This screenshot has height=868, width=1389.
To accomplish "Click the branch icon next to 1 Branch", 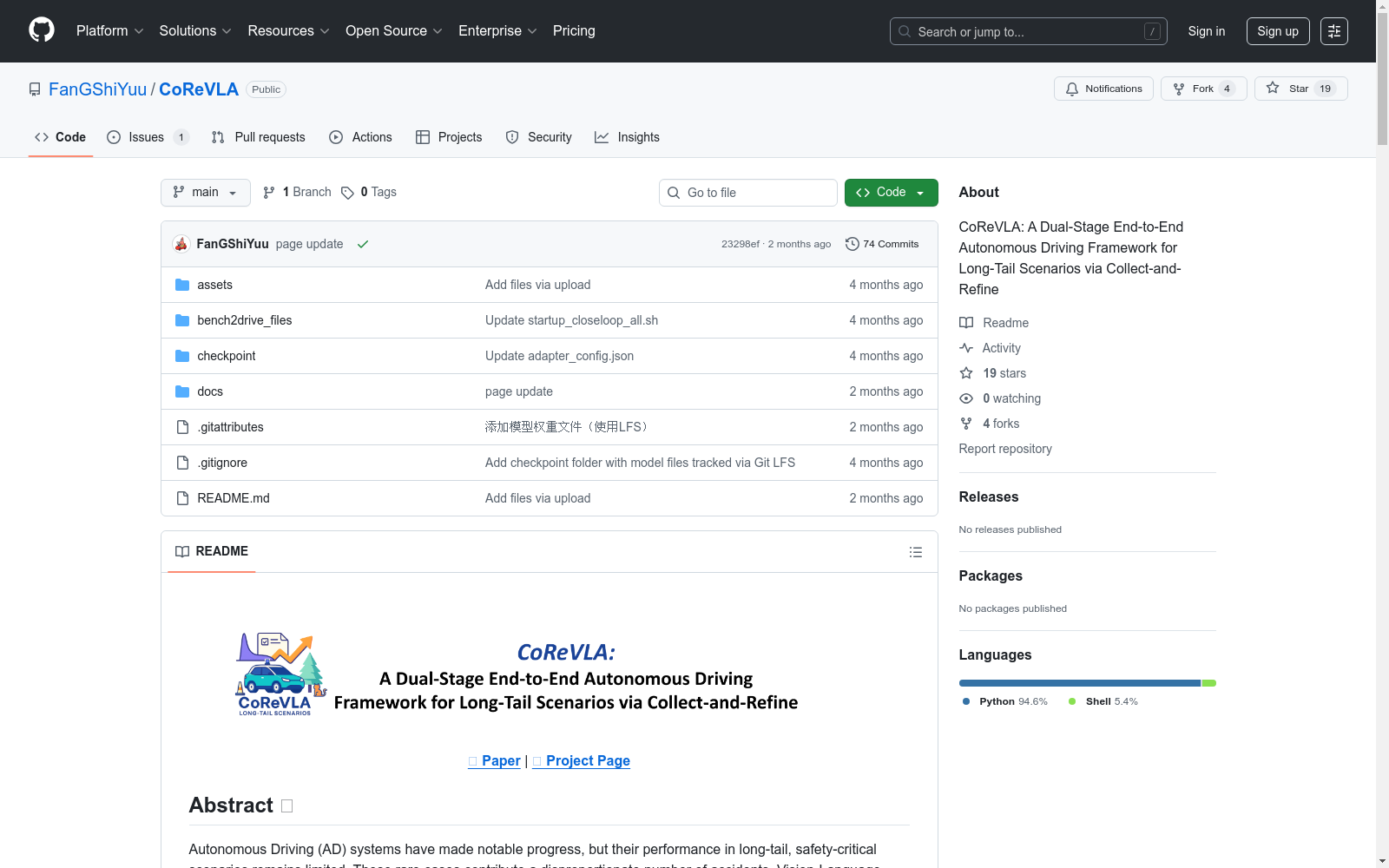I will coord(269,193).
